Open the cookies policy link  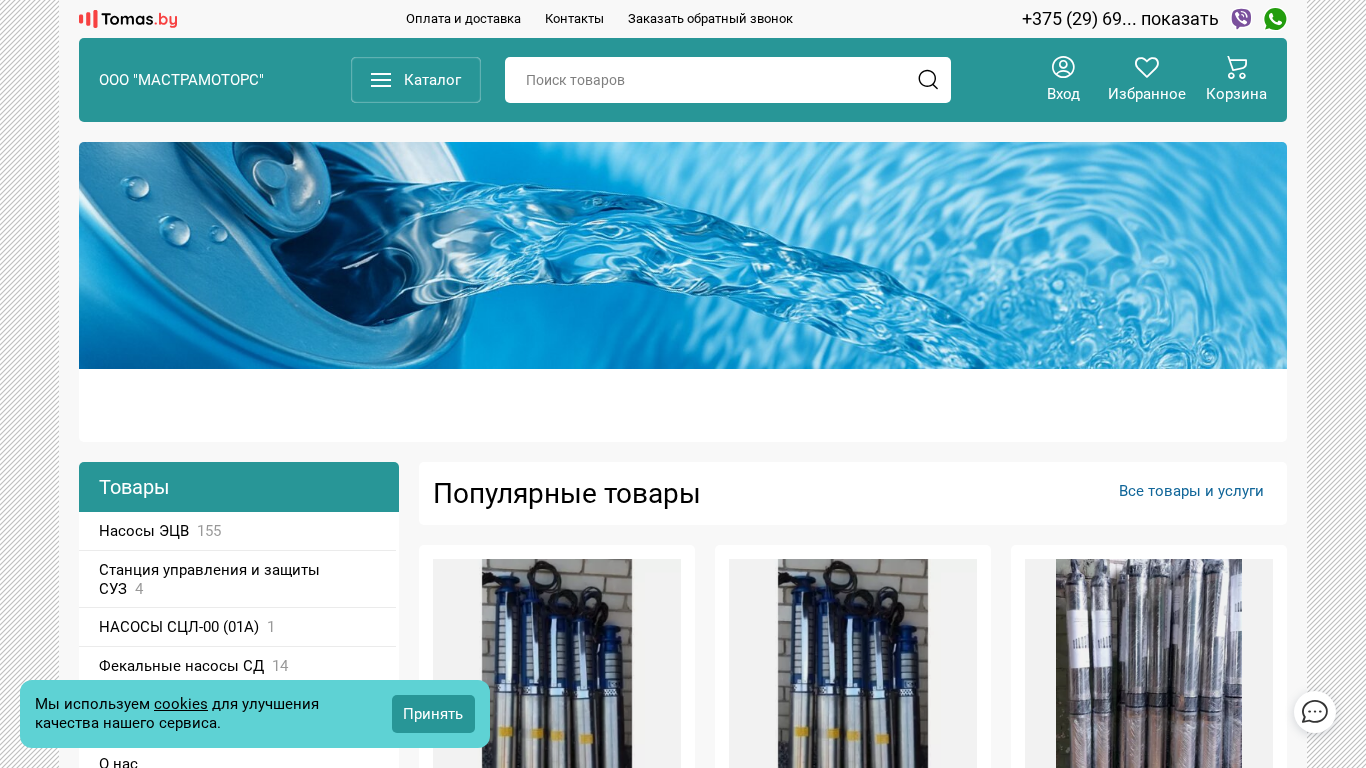181,704
